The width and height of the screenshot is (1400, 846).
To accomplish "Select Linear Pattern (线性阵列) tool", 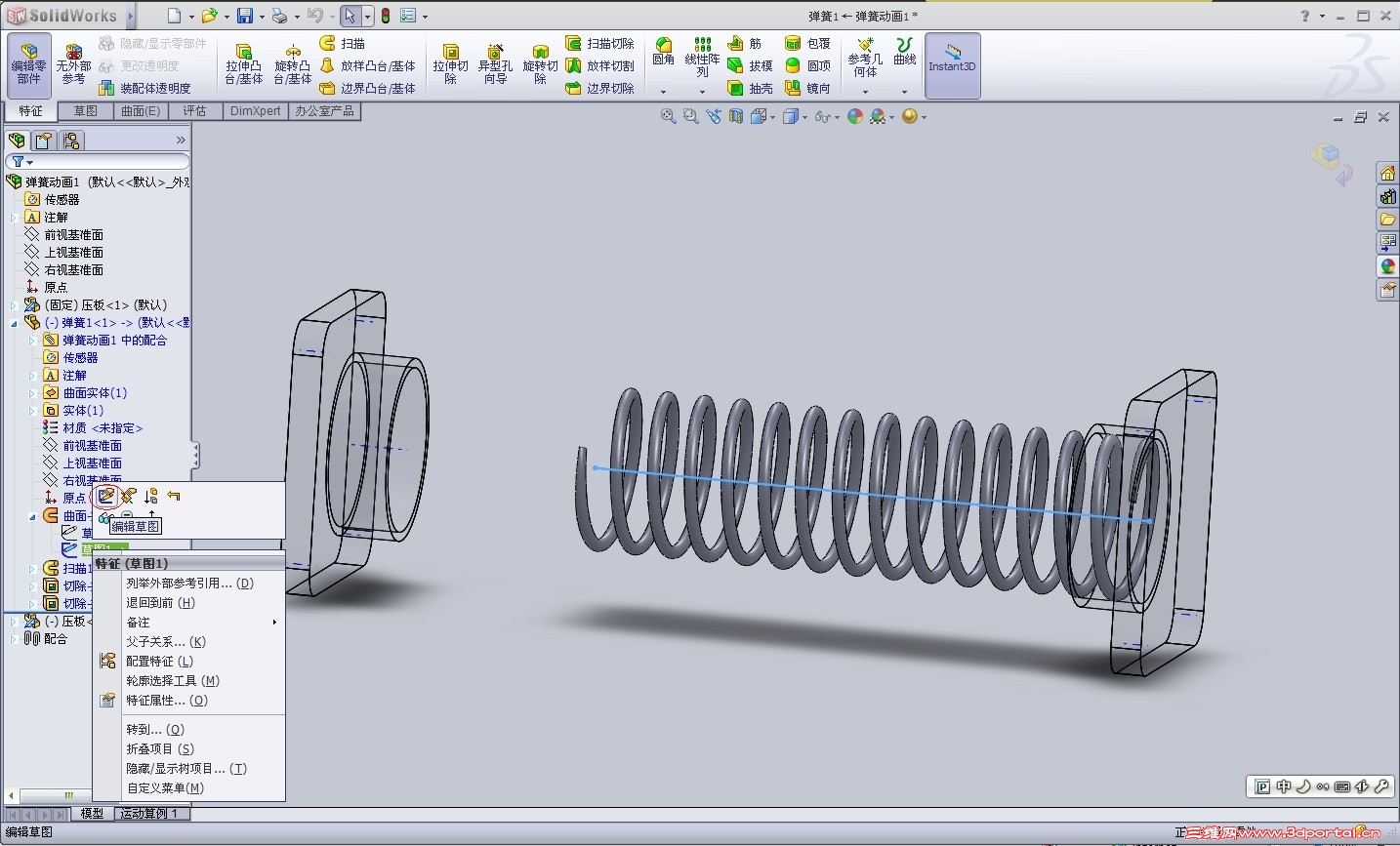I will coord(702,58).
